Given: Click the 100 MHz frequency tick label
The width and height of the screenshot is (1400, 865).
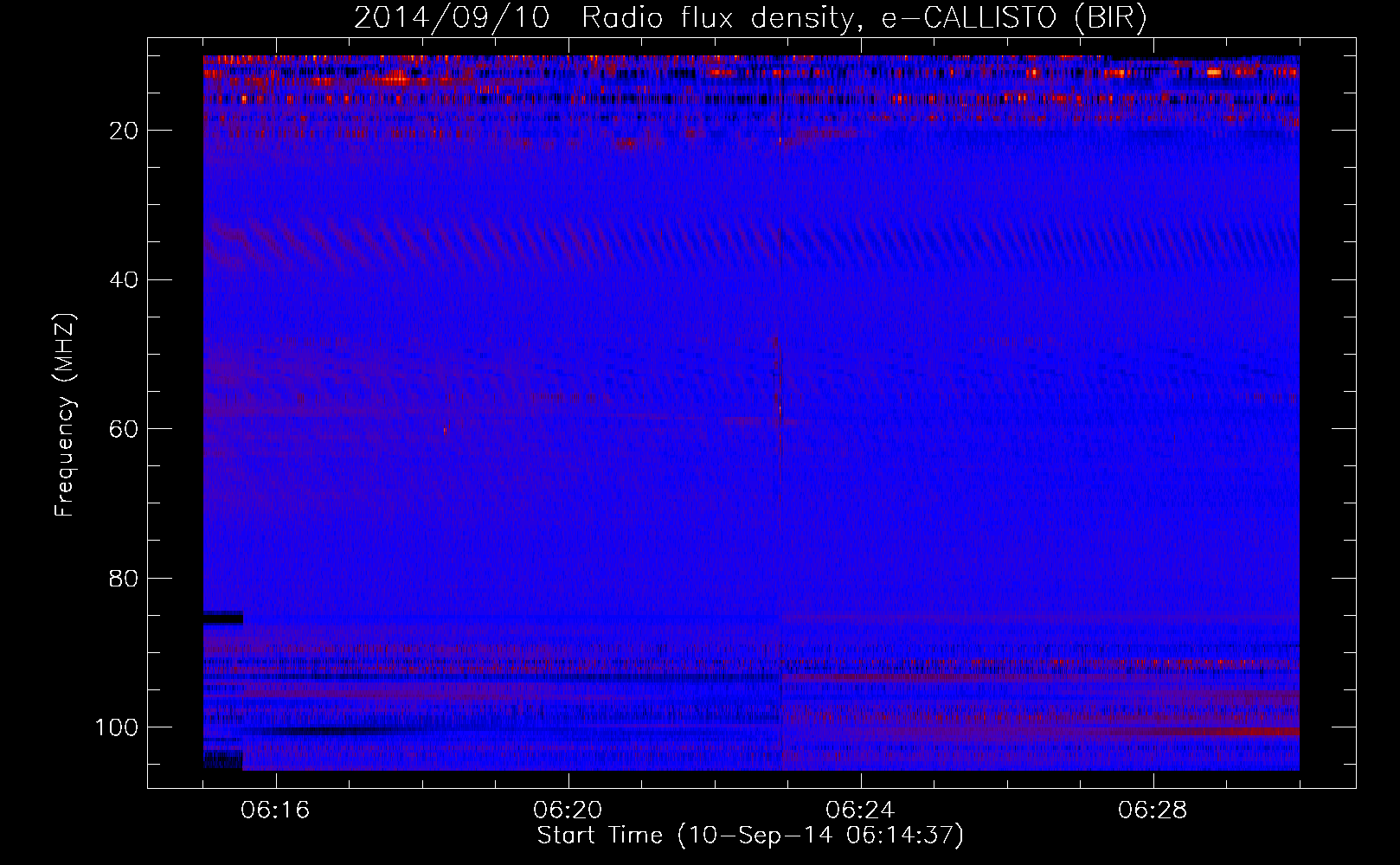Looking at the screenshot, I should [117, 727].
